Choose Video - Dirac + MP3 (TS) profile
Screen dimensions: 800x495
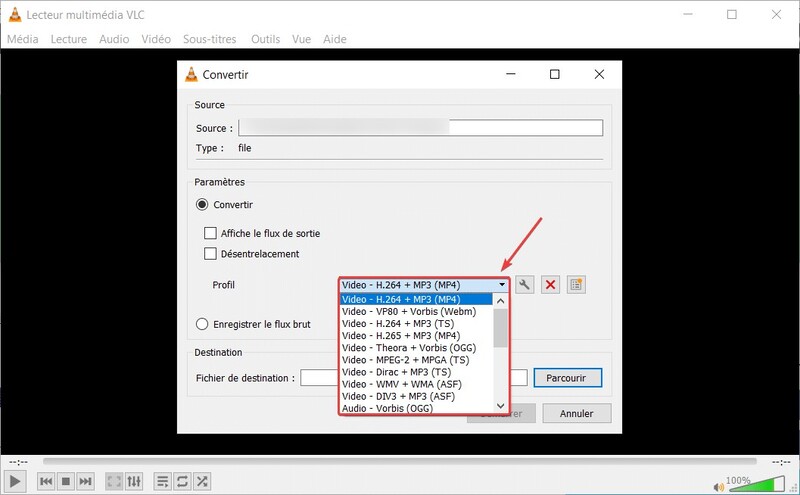click(416, 372)
